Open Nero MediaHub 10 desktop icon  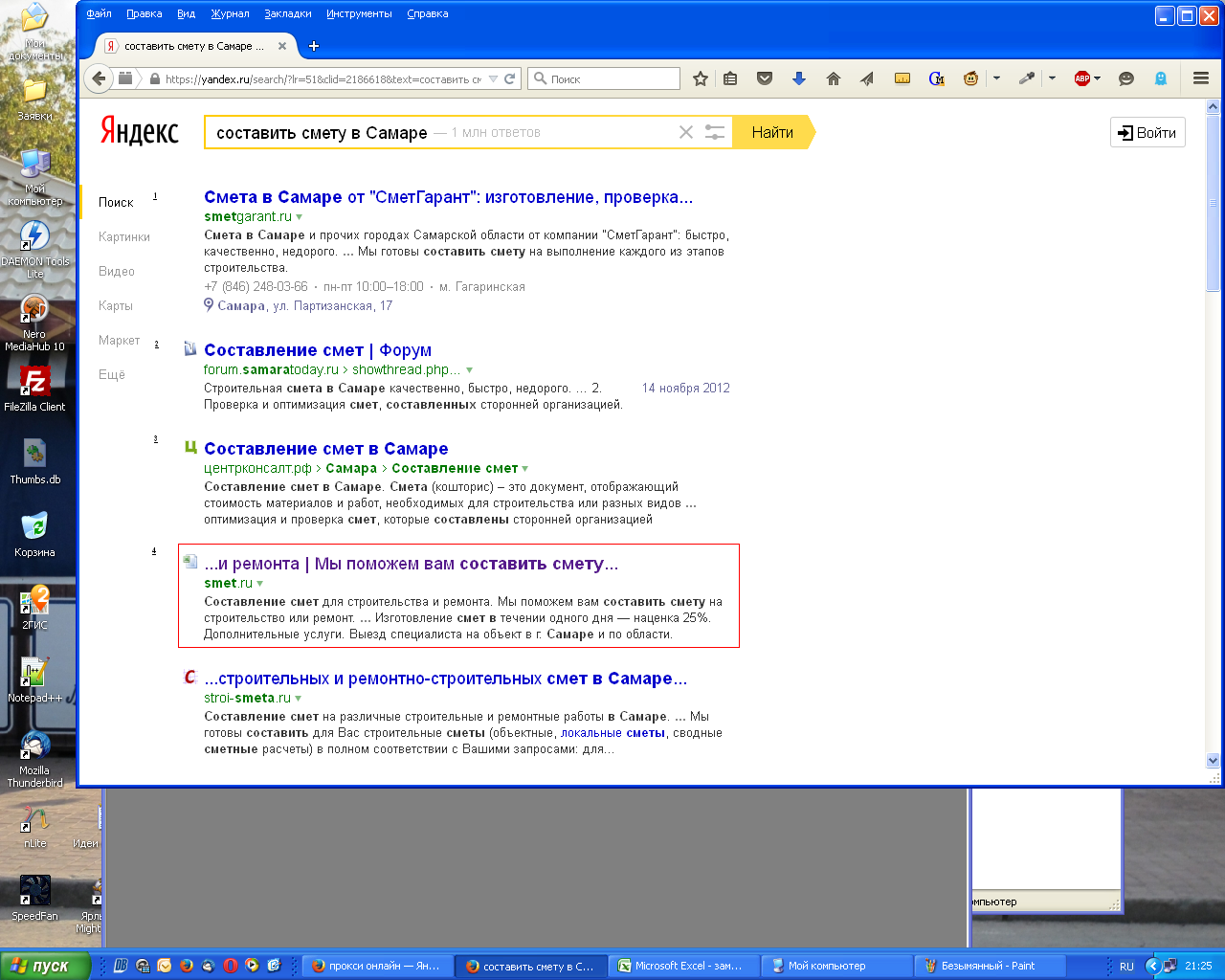(34, 323)
